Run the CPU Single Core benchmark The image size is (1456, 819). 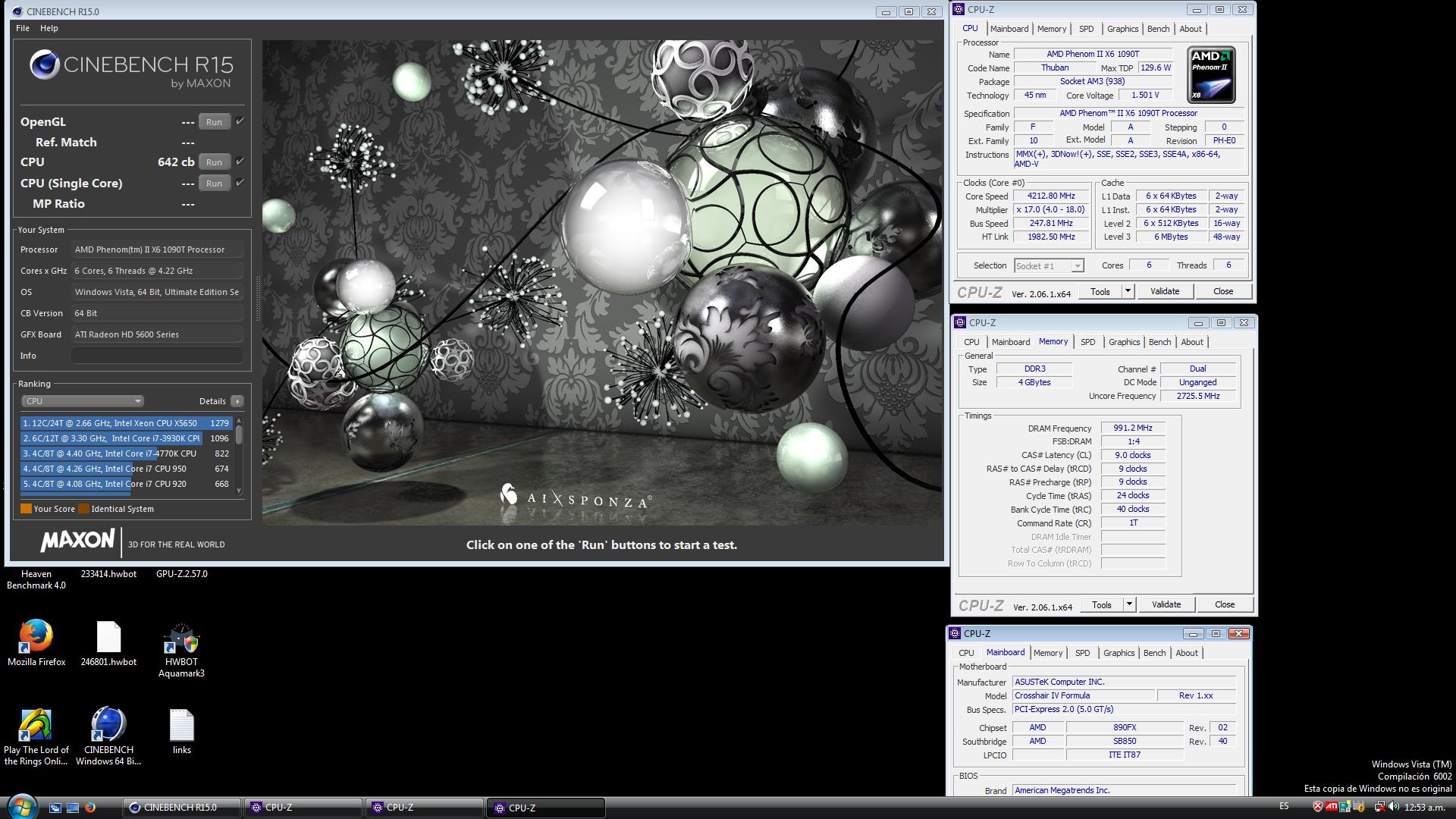click(x=214, y=184)
